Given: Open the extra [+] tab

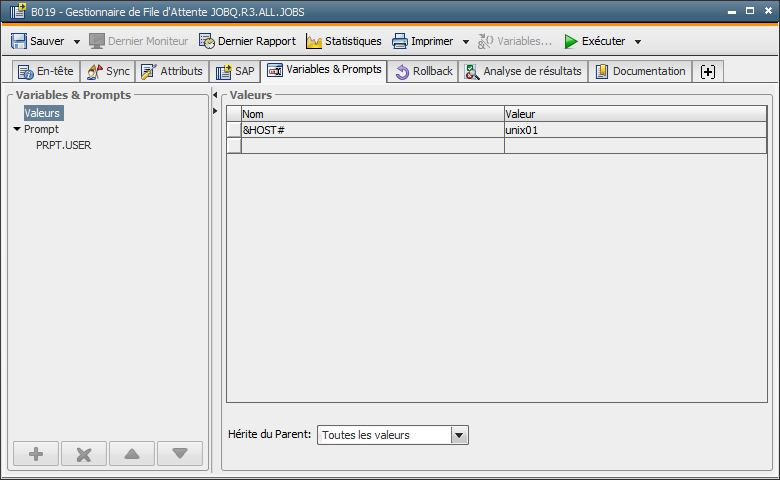Looking at the screenshot, I should pos(708,72).
